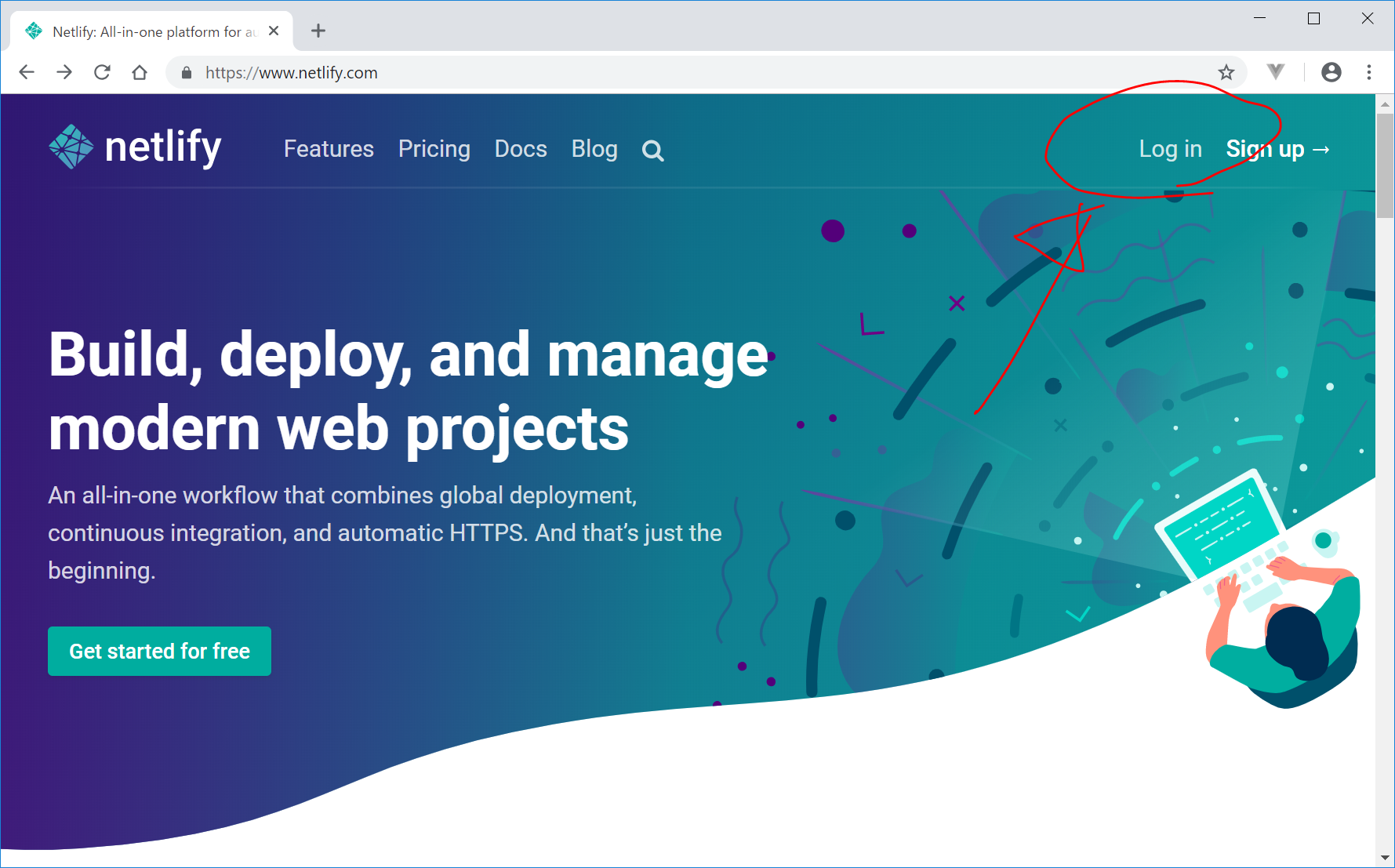This screenshot has height=868, width=1395.
Task: Click the address bar URL field
Action: pos(627,73)
